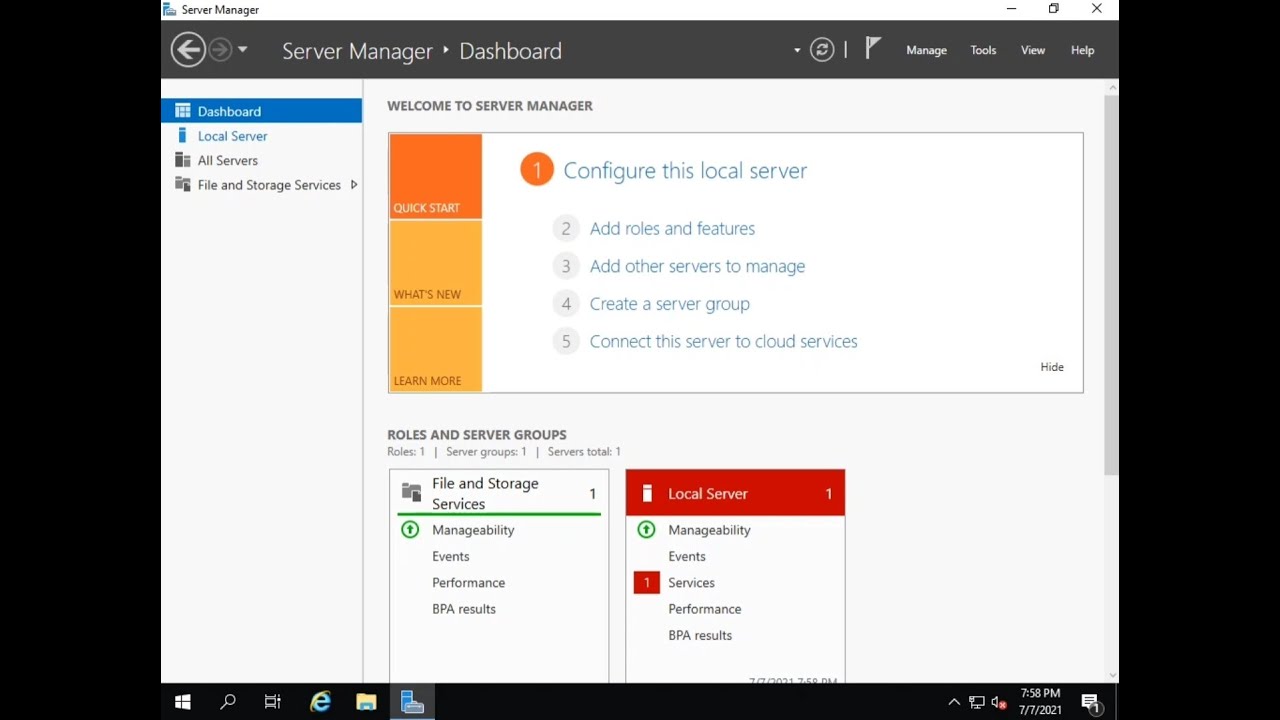Click Add other servers to manage
The image size is (1280, 720).
[697, 266]
